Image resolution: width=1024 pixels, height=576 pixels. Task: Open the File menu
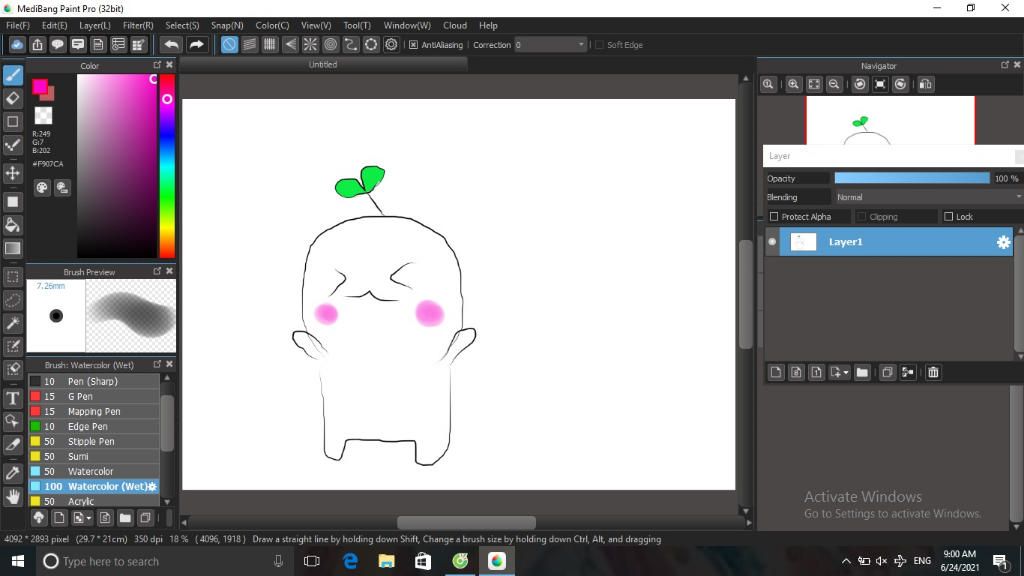click(x=18, y=25)
